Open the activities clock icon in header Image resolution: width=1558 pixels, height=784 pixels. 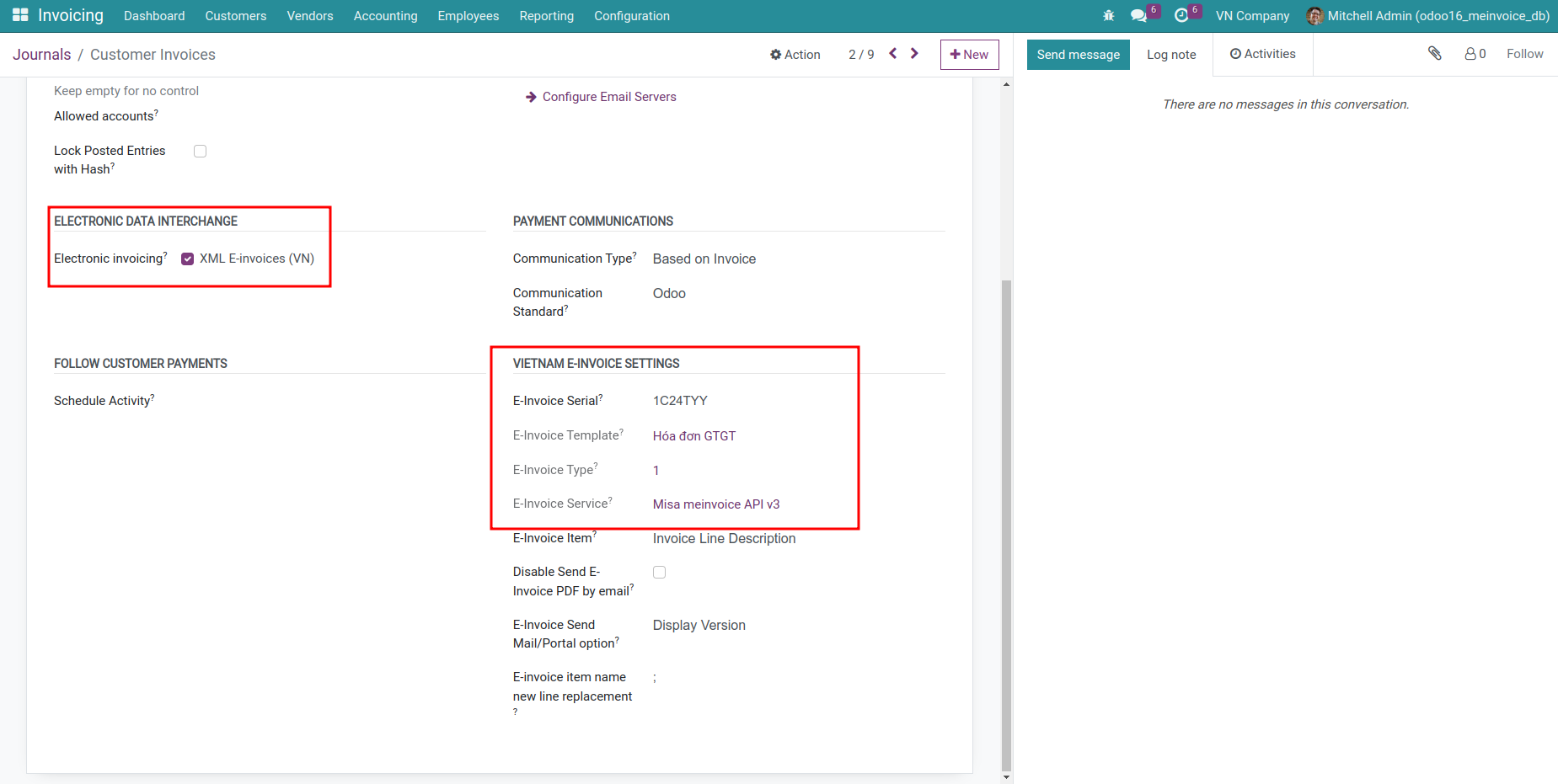(1183, 15)
